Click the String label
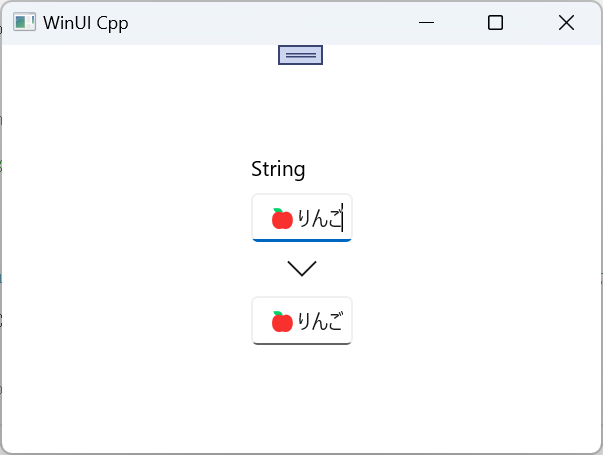 (278, 169)
